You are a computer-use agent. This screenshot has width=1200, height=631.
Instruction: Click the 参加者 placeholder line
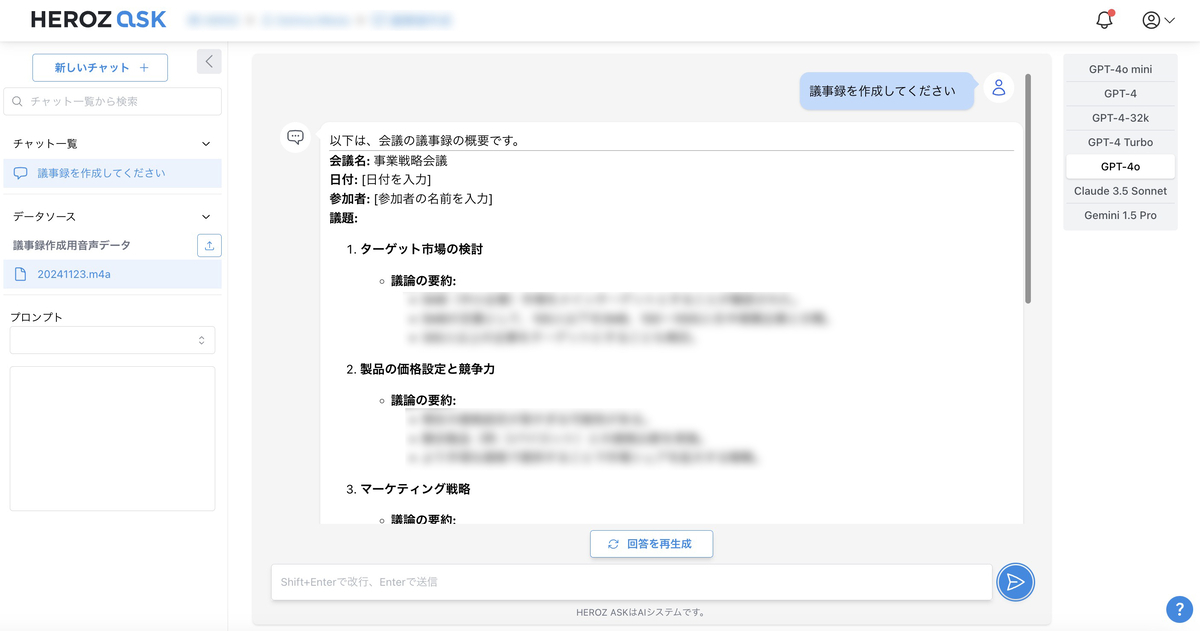pos(411,198)
